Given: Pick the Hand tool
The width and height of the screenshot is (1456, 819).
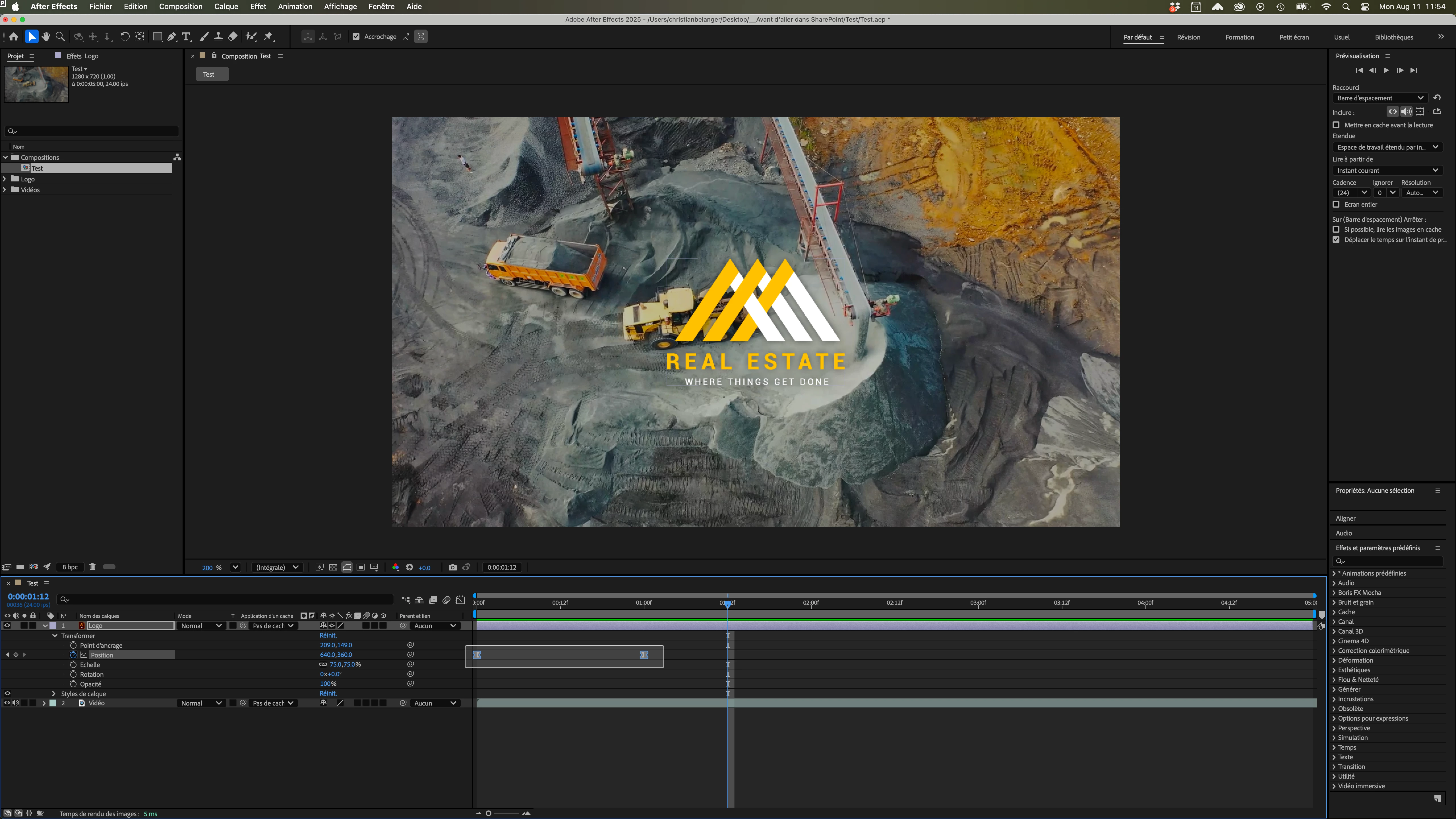Looking at the screenshot, I should [46, 37].
